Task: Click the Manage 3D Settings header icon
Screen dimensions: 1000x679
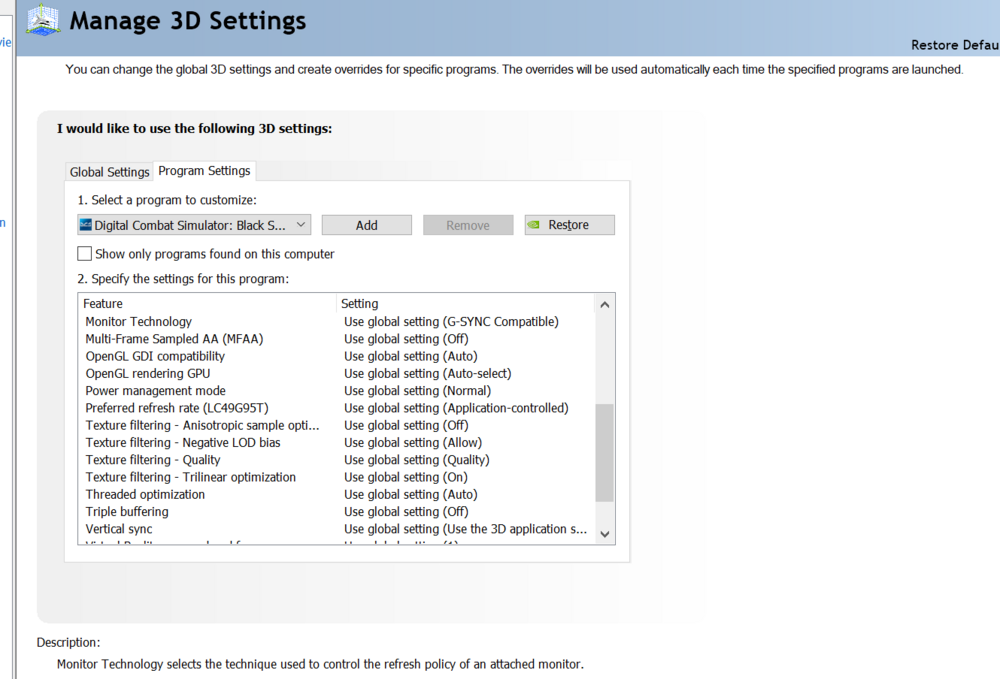Action: (x=42, y=20)
